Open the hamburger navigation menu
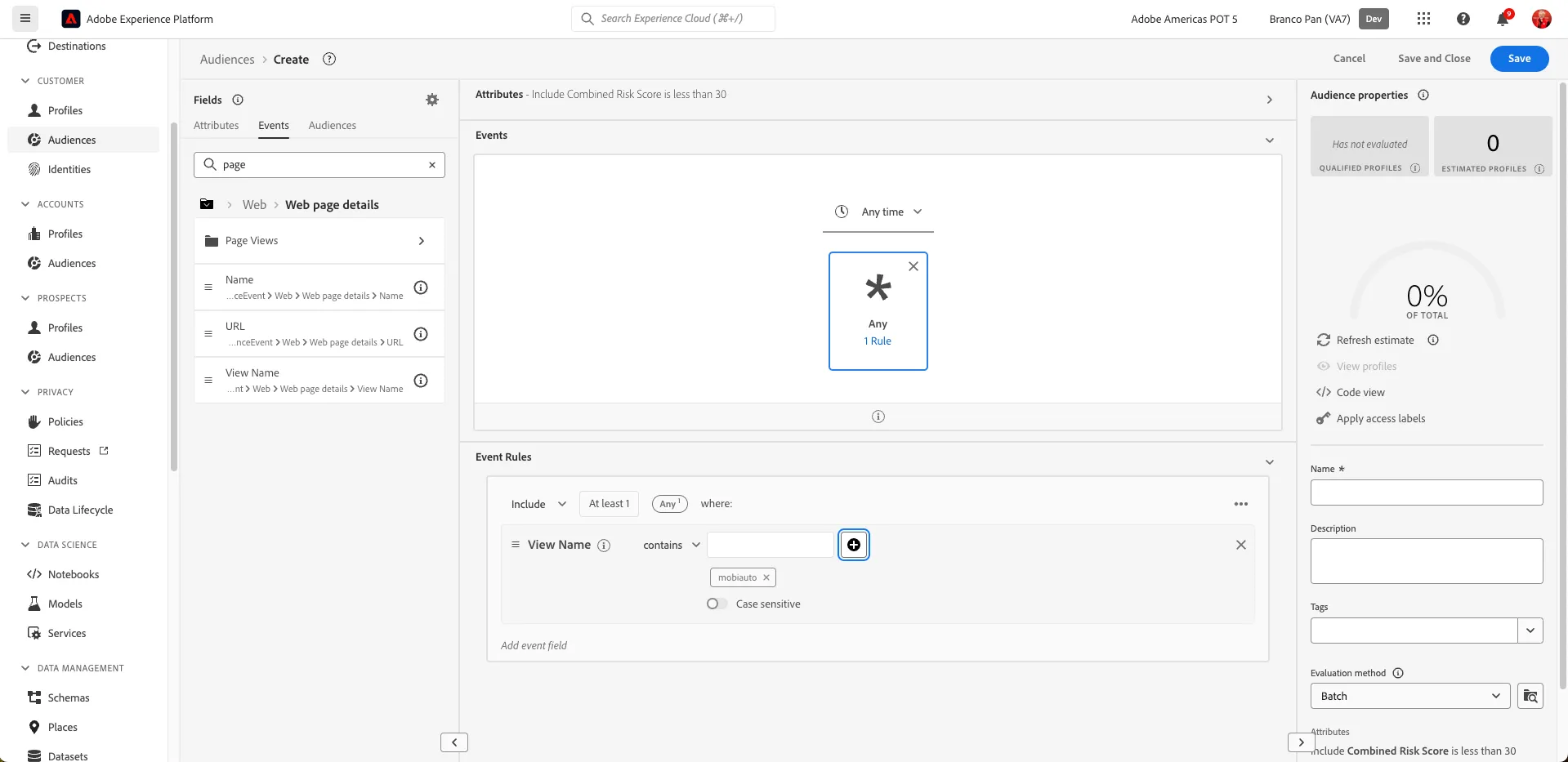1568x762 pixels. pos(25,18)
